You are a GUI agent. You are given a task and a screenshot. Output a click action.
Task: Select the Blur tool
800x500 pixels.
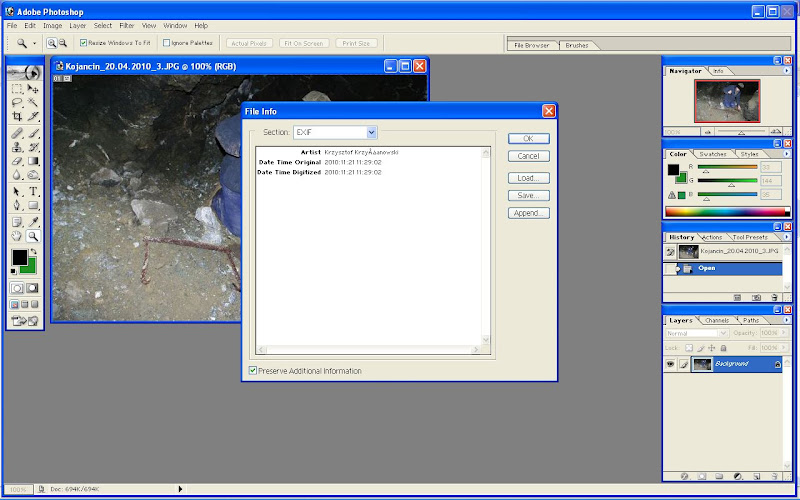[17, 175]
